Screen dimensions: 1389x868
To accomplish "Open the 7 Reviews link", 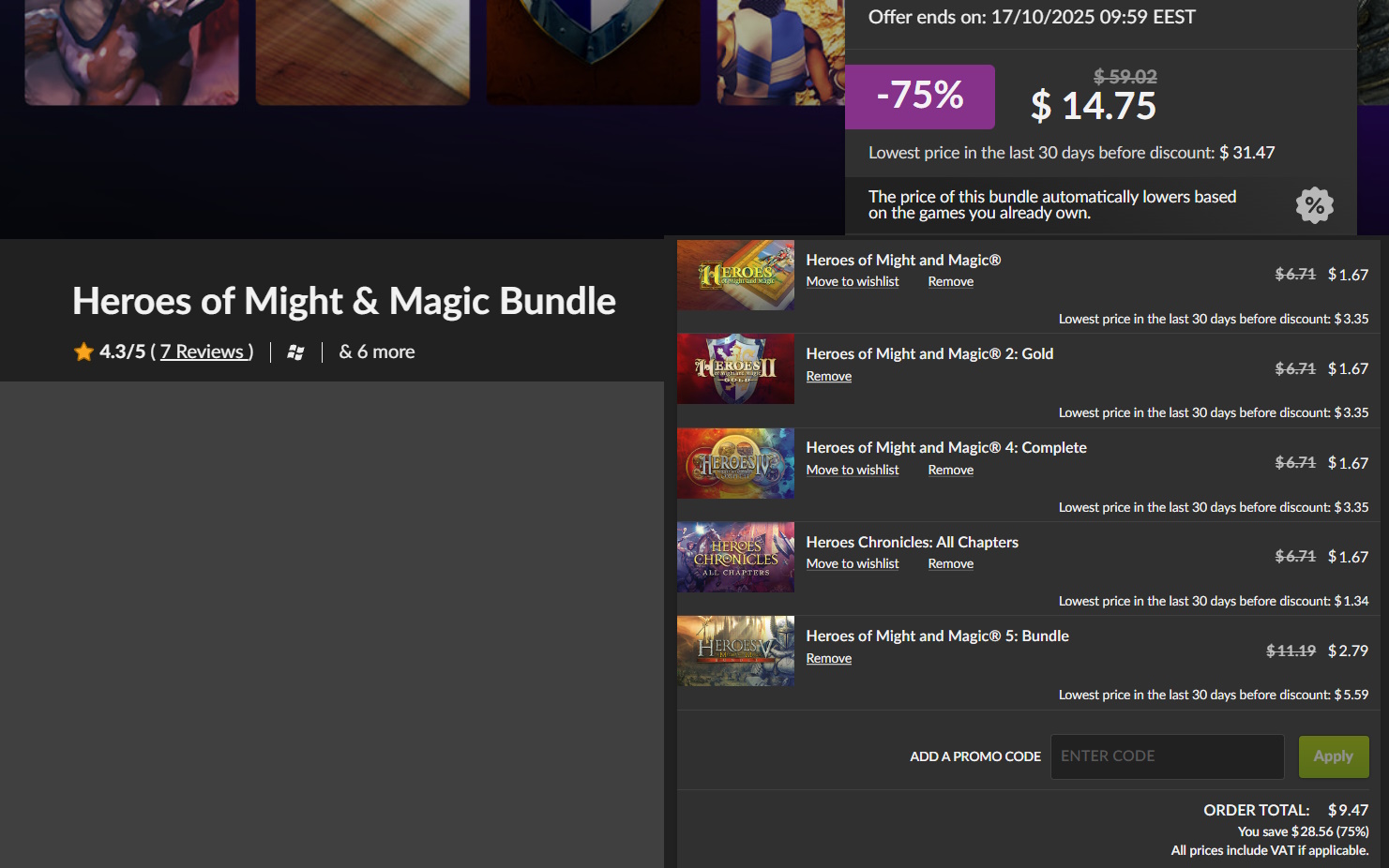I will pyautogui.click(x=206, y=352).
